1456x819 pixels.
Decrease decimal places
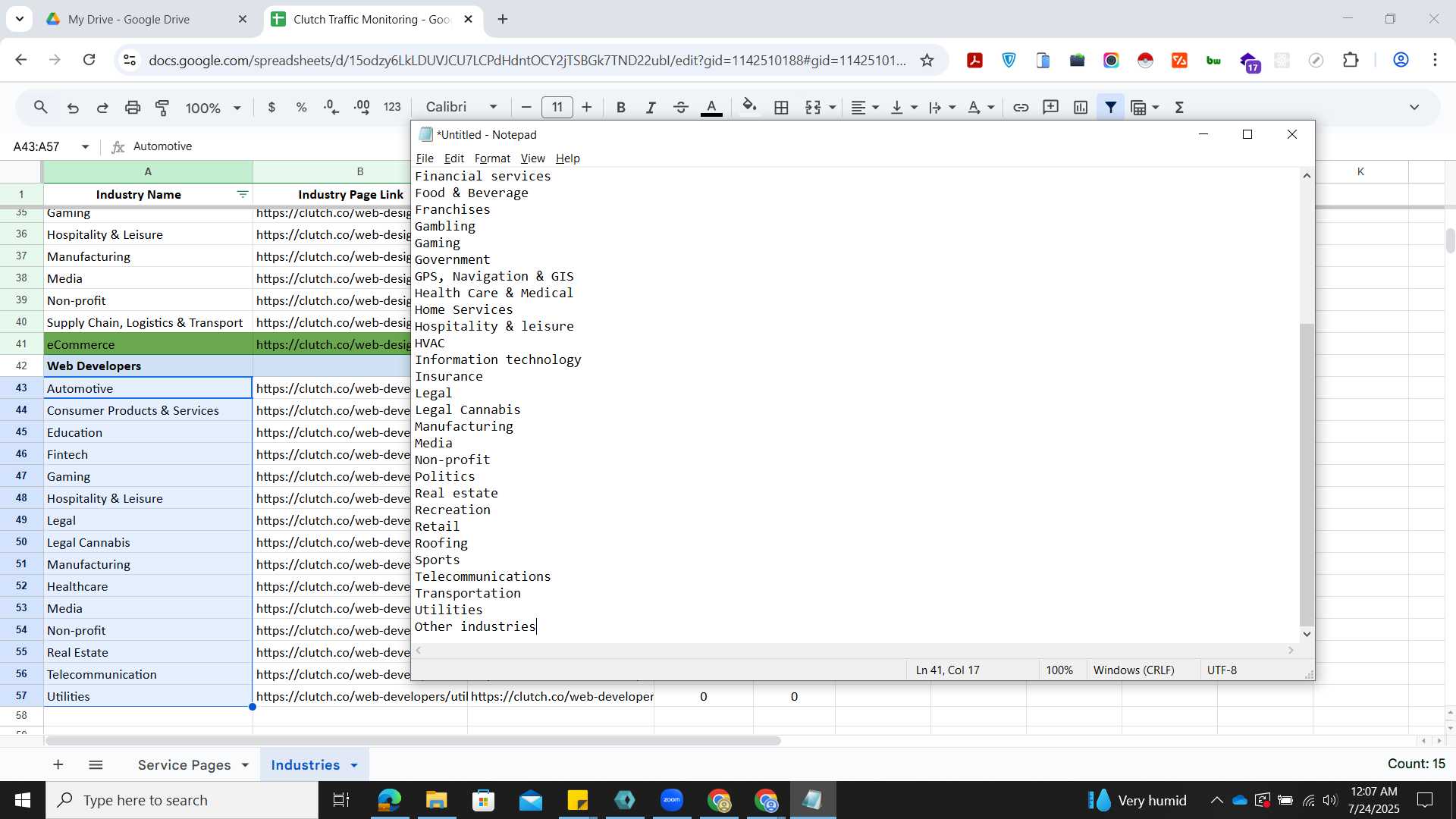[x=331, y=108]
